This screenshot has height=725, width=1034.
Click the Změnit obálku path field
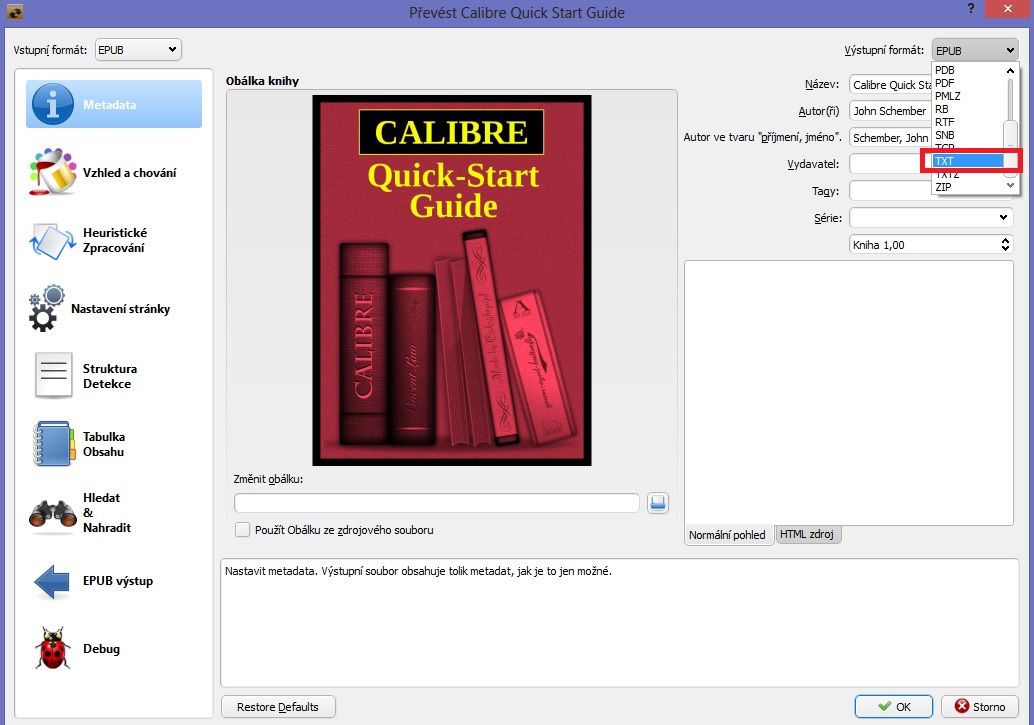pyautogui.click(x=437, y=503)
